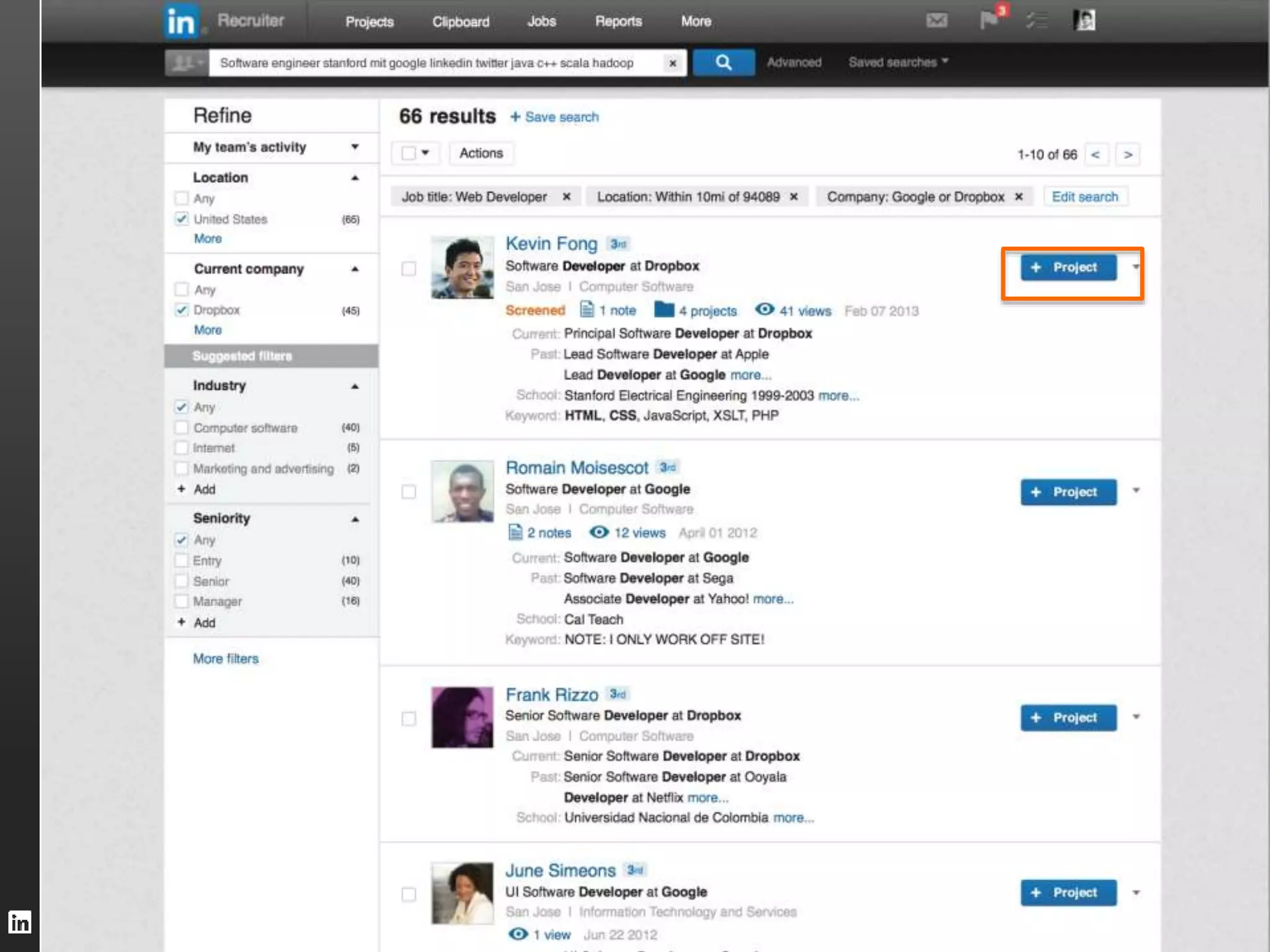Open the Reports menu

618,22
